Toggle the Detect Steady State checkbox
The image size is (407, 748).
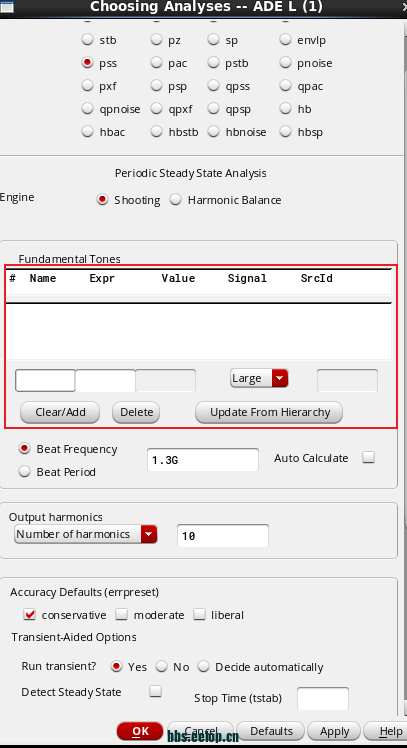[156, 691]
